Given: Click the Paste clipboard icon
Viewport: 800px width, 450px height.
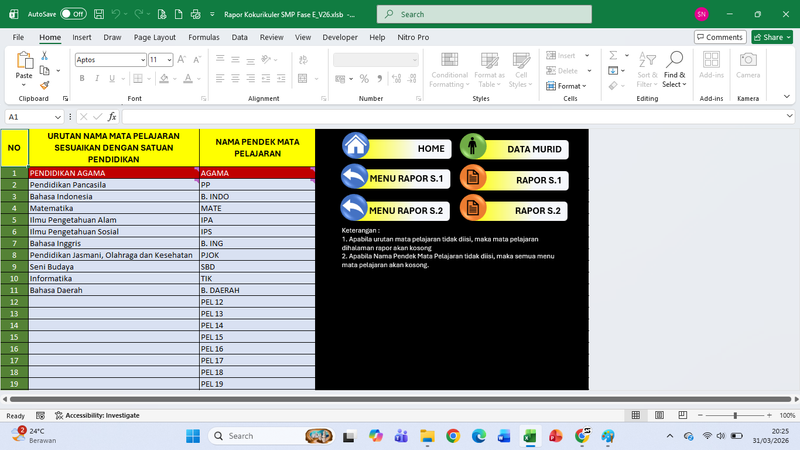Looking at the screenshot, I should (24, 63).
